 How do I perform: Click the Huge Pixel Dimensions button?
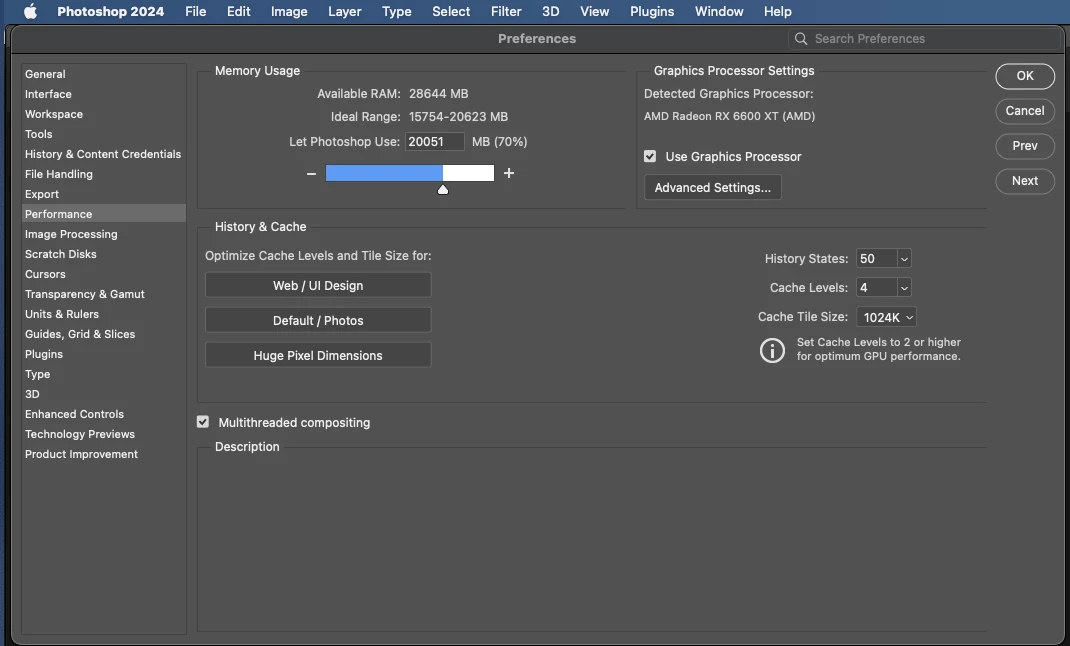(x=318, y=355)
